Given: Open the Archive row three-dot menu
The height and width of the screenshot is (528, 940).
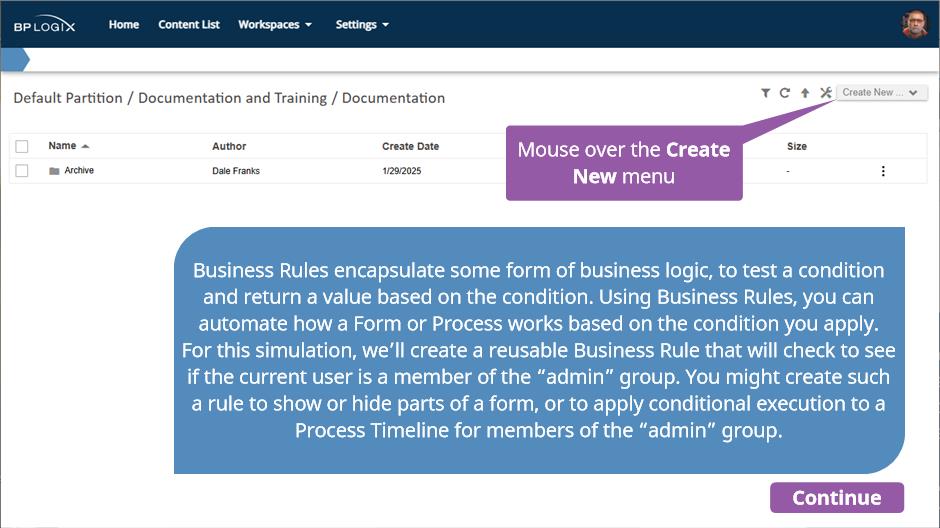Looking at the screenshot, I should click(883, 171).
